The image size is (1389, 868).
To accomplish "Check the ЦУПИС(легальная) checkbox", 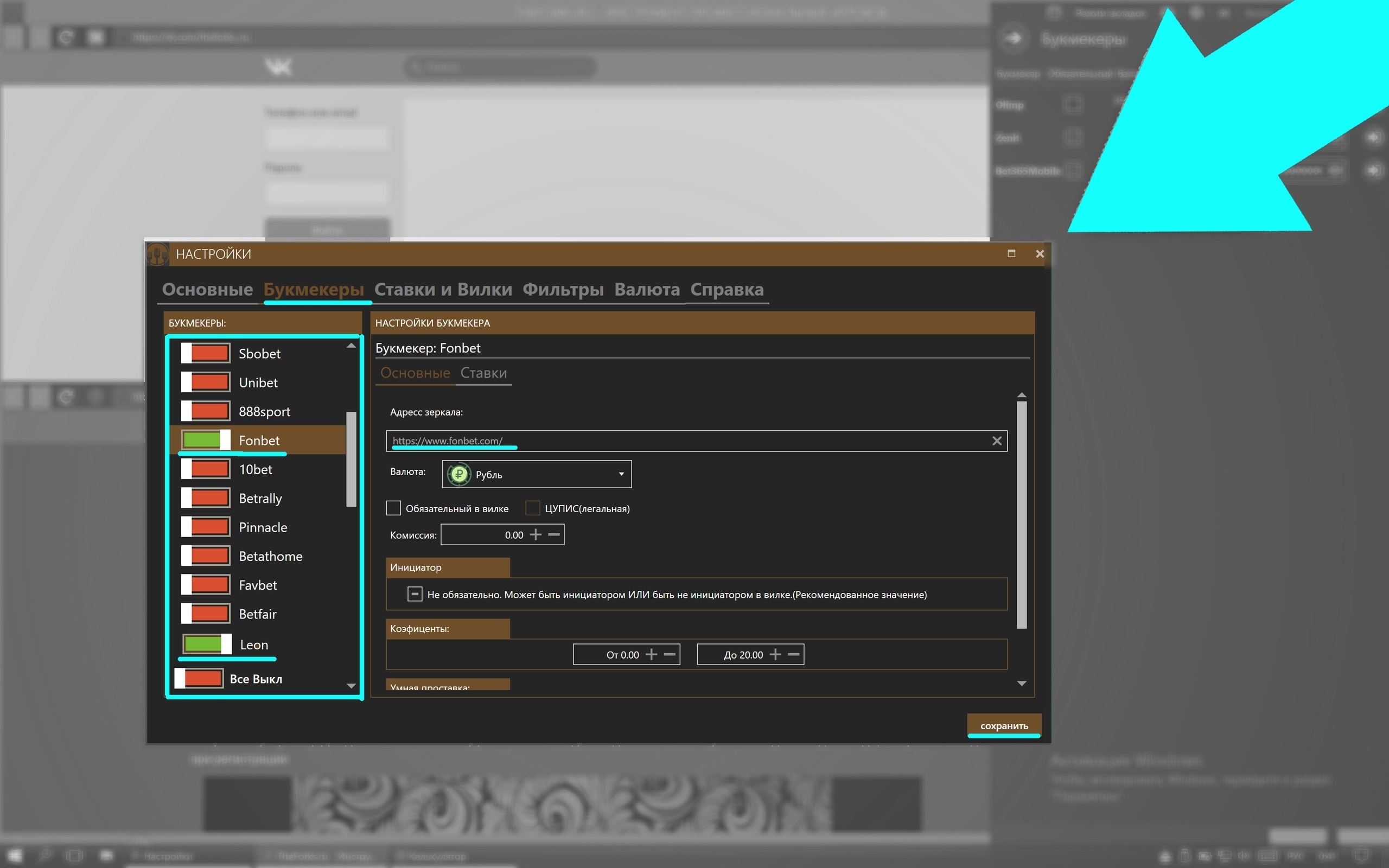I will [x=533, y=508].
